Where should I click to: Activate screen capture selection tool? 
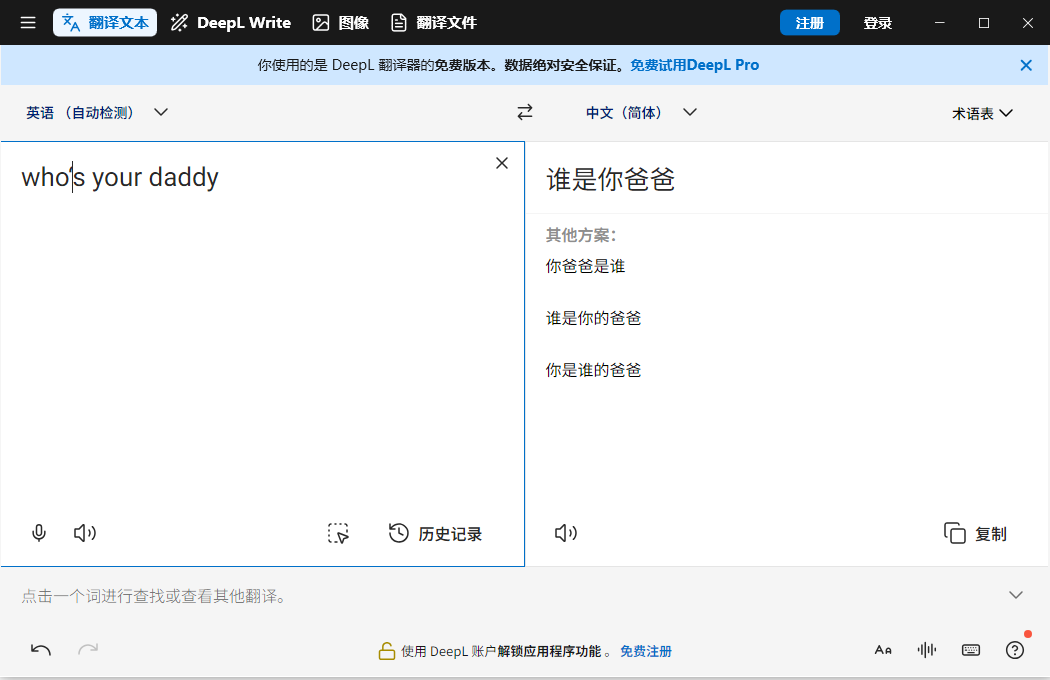(x=338, y=533)
